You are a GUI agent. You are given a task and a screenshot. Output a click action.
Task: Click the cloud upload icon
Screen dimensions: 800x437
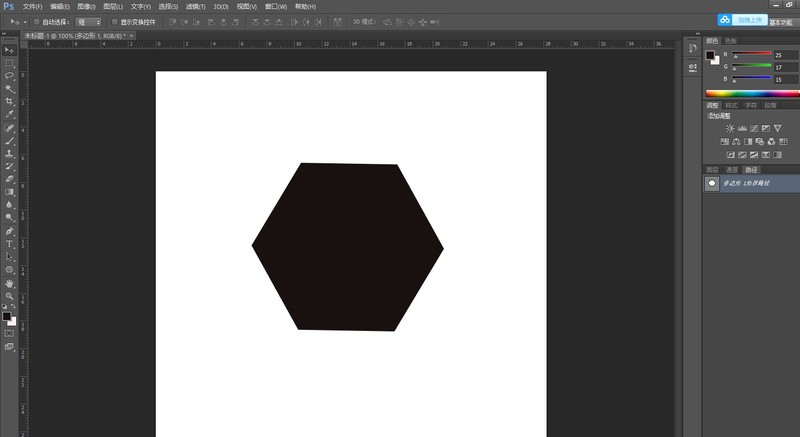724,19
